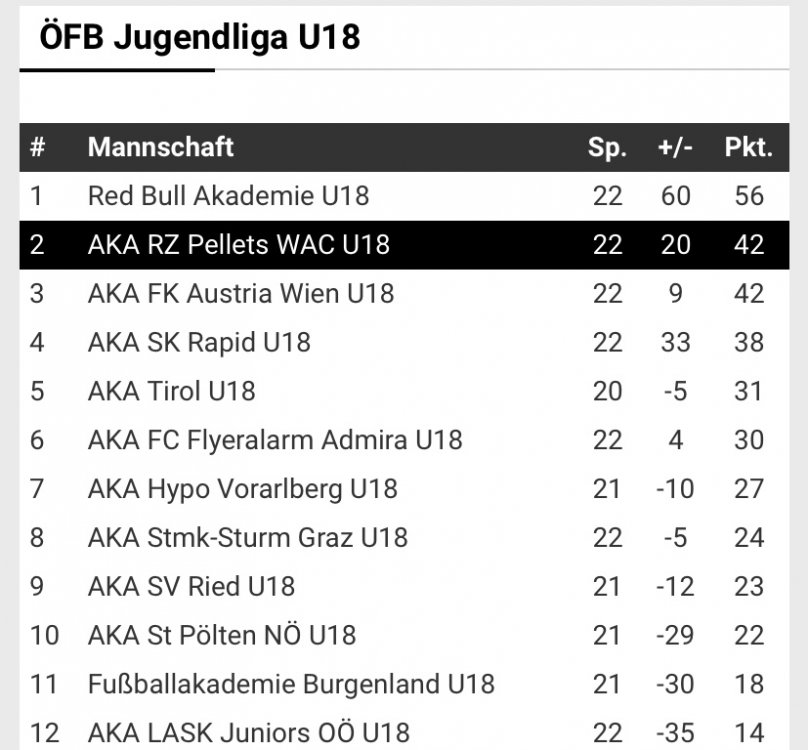Click Red Bull Akademie's 56 points value

[749, 196]
